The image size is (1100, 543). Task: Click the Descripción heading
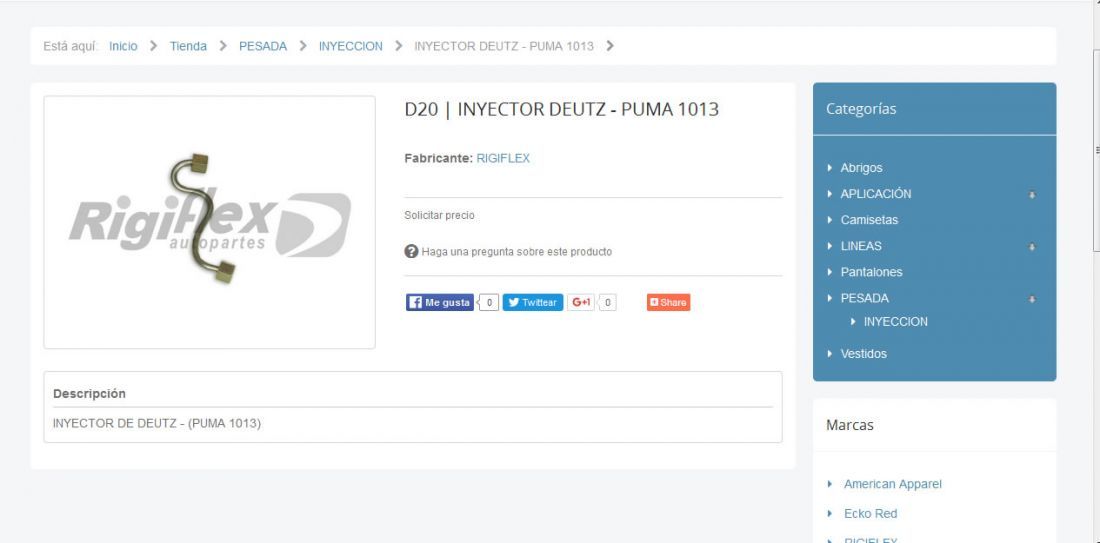(89, 394)
